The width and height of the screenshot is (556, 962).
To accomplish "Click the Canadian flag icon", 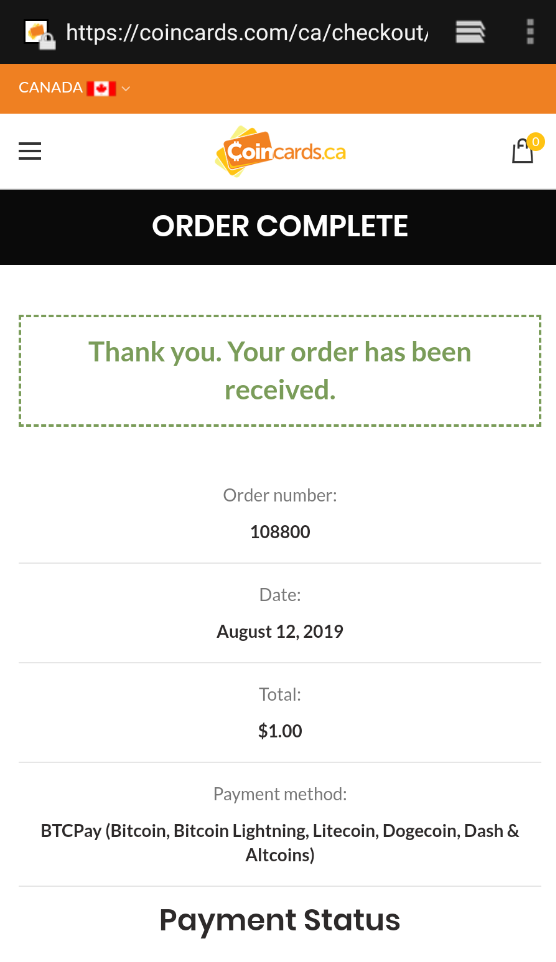I will (x=101, y=88).
